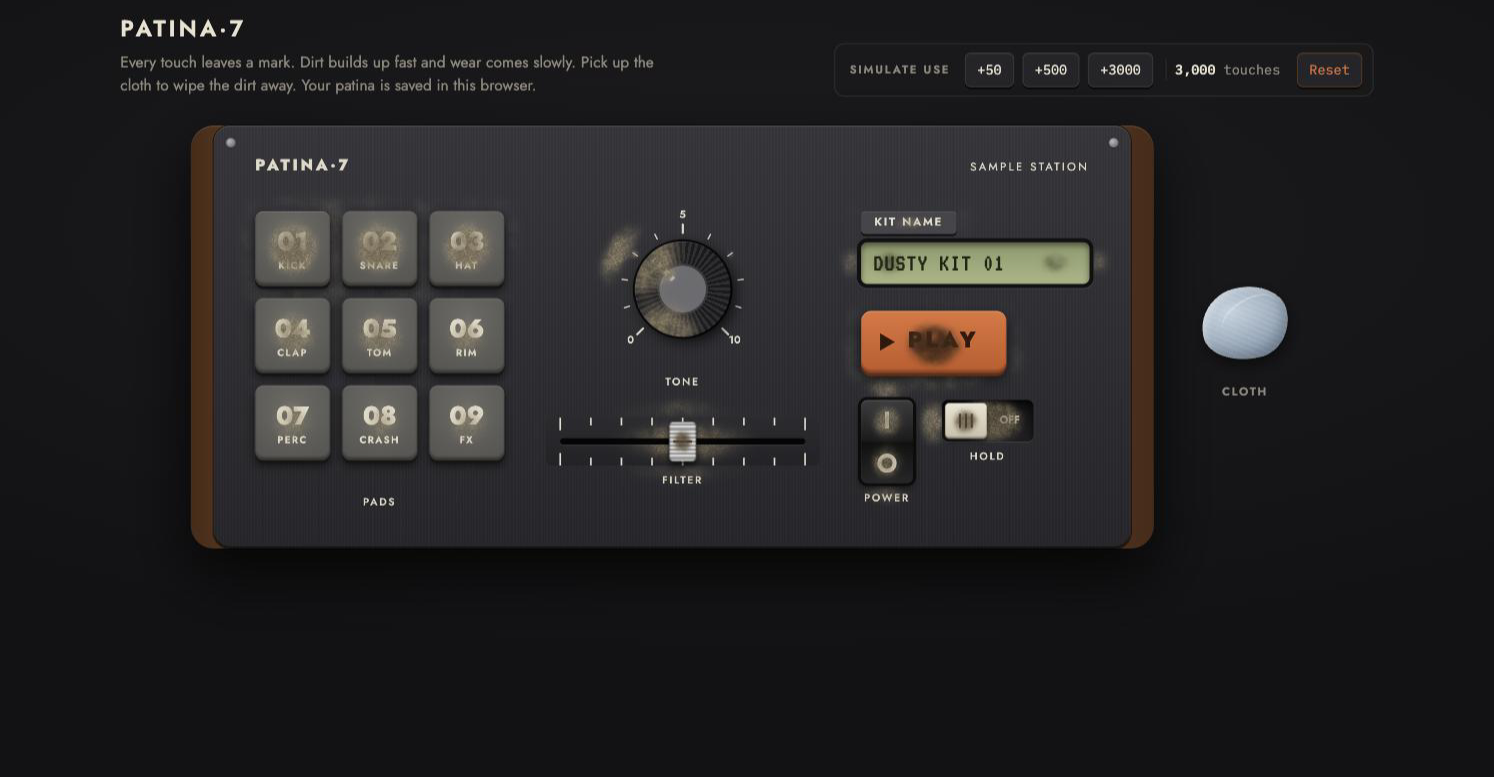Click the PATINA·7 logo on the device
1494x777 pixels.
[x=302, y=165]
